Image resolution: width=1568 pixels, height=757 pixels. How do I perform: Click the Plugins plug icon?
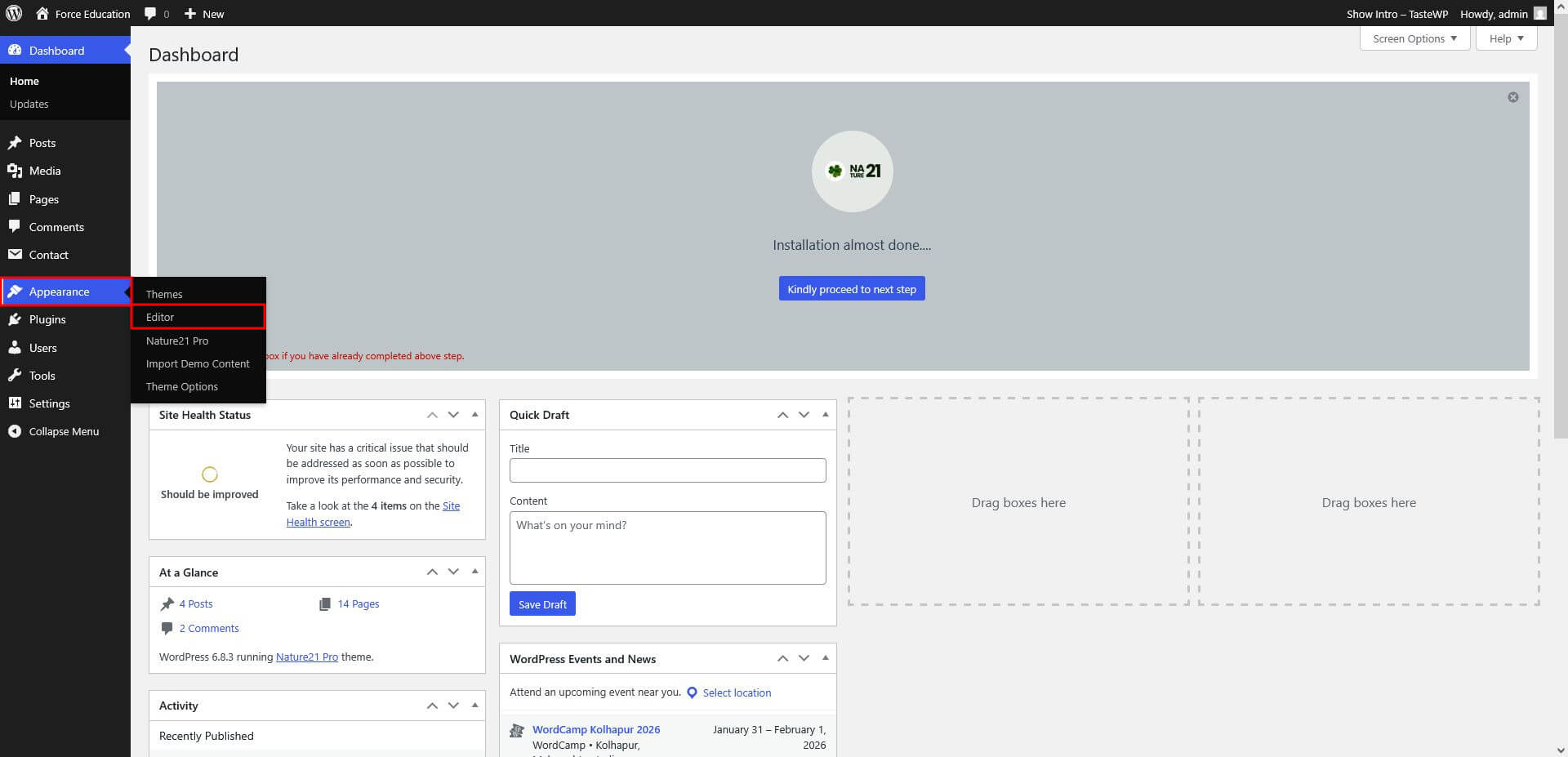pos(15,319)
